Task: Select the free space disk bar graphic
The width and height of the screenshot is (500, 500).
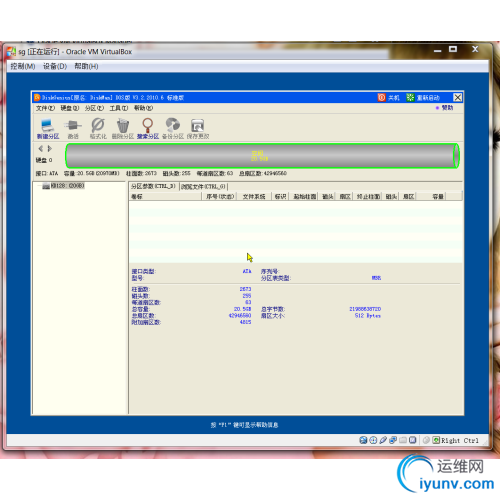Action: [x=262, y=156]
